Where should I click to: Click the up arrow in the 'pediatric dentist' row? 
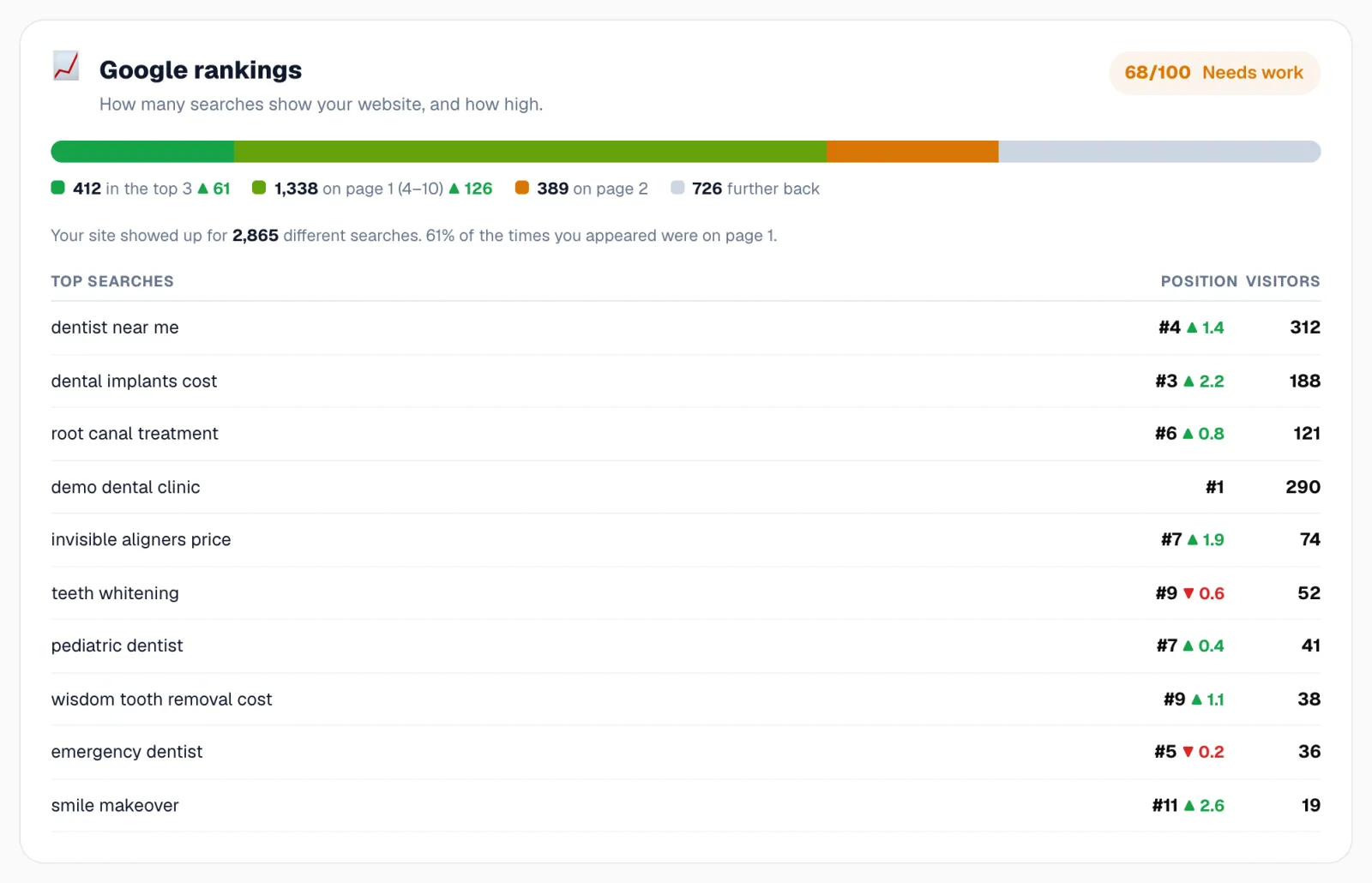coord(1188,646)
